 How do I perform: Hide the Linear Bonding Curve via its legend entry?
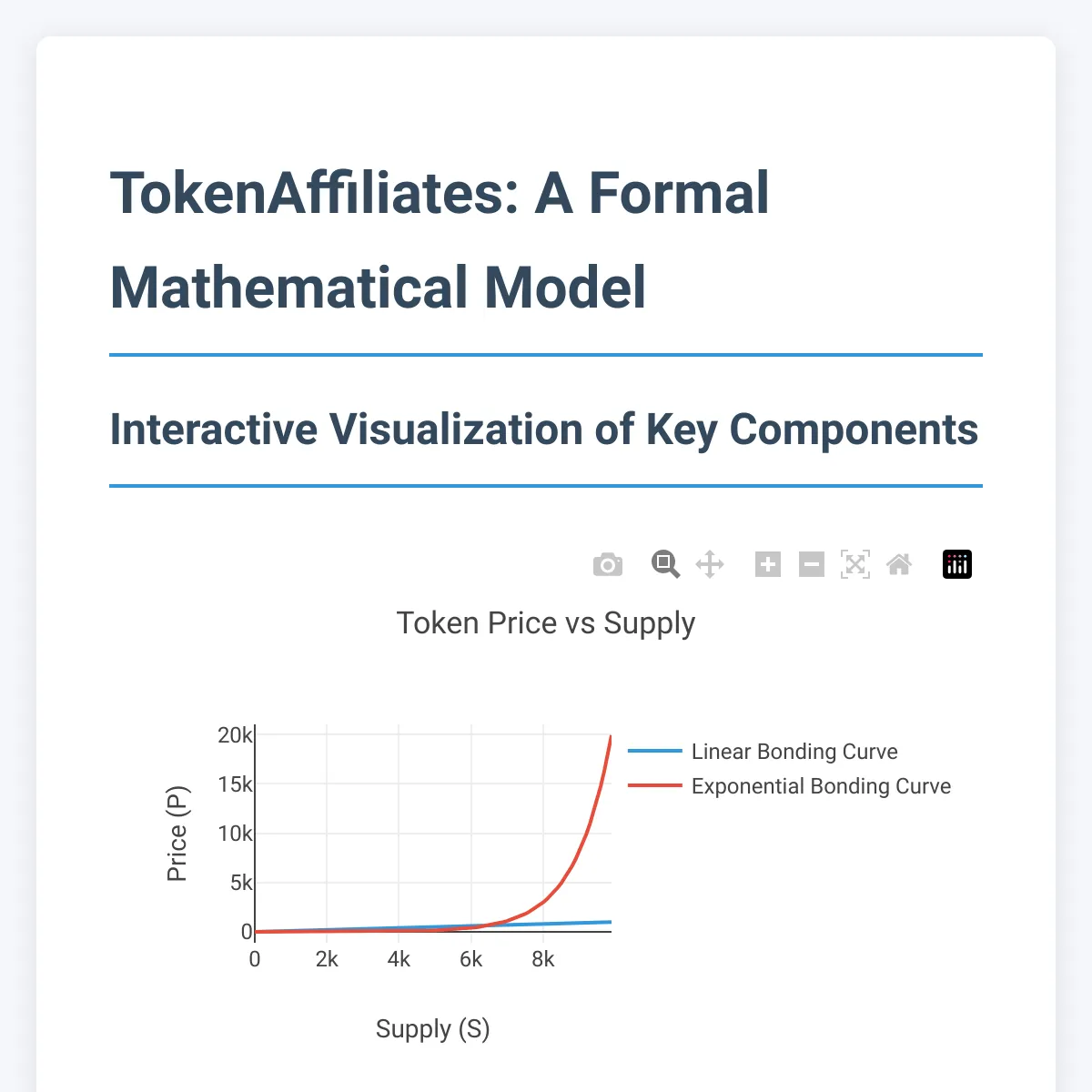[794, 752]
